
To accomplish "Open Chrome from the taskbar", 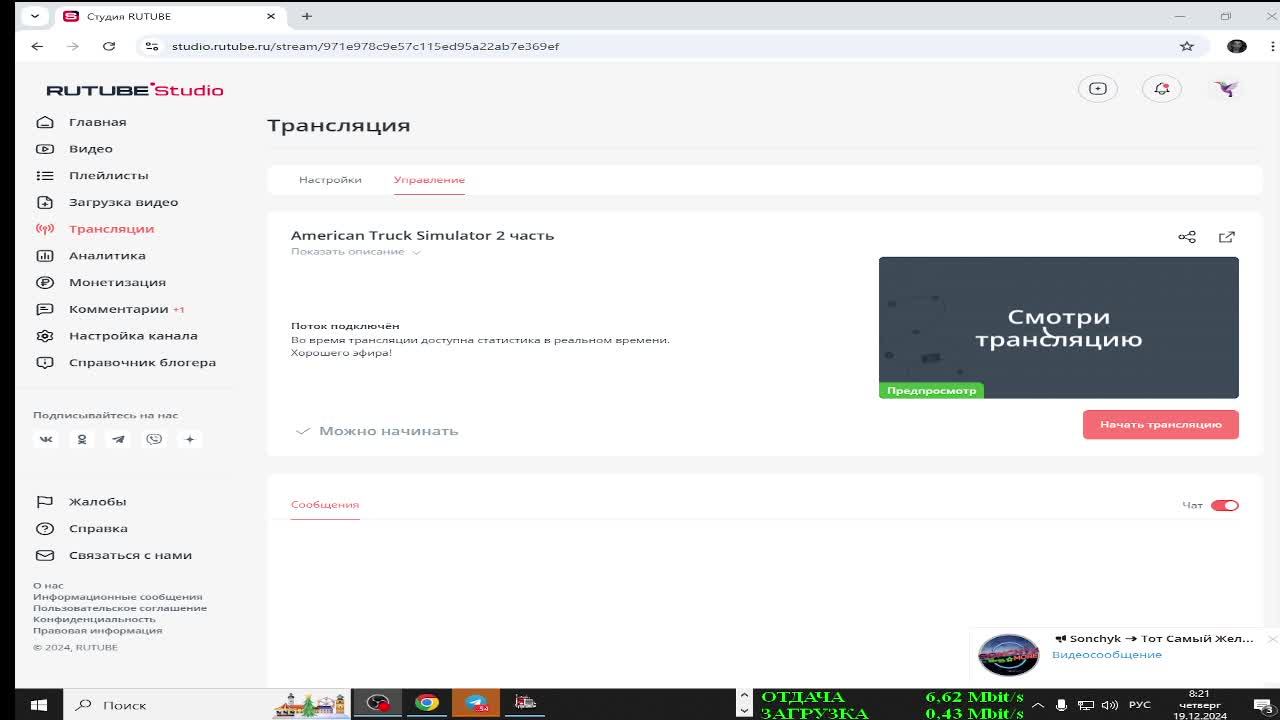I will (x=427, y=704).
